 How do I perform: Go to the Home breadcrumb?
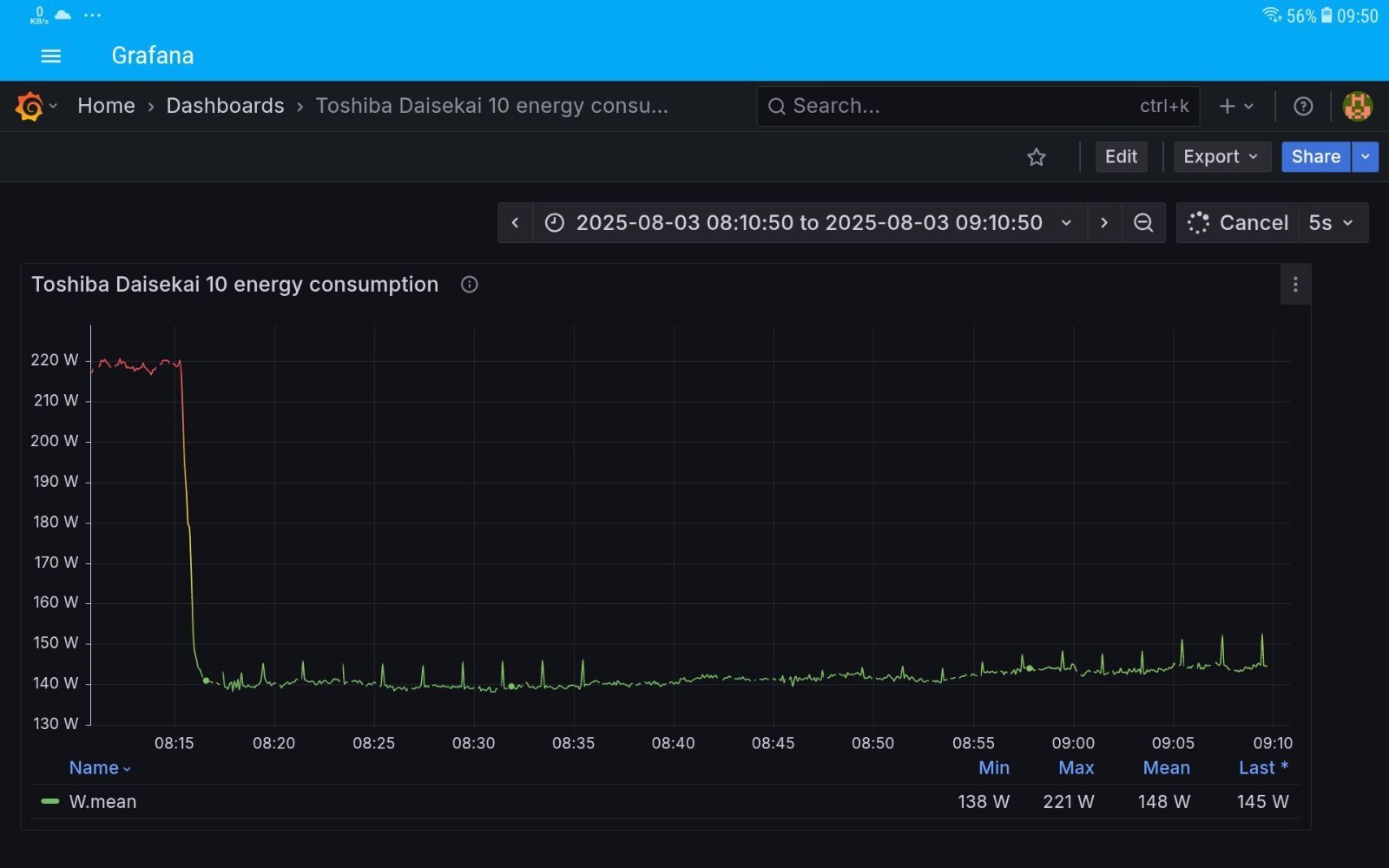(x=106, y=106)
